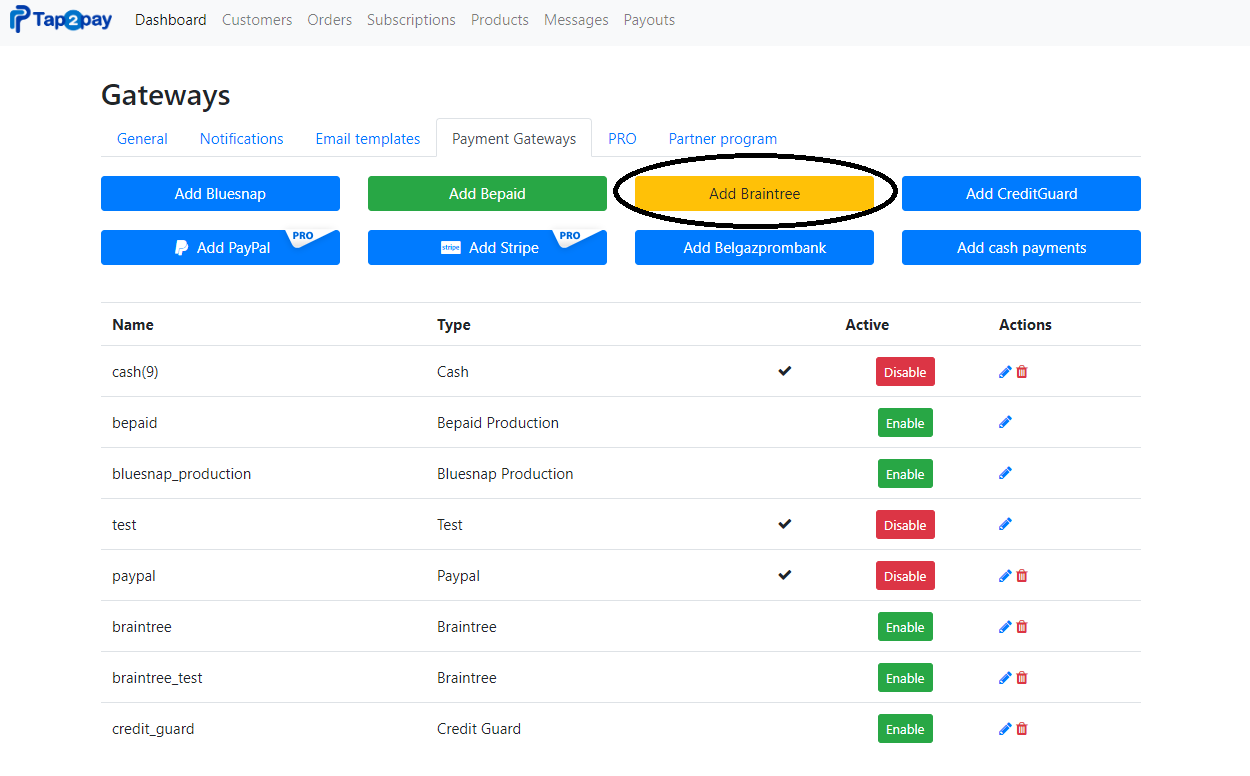Click the credit_guard name cell

(153, 729)
